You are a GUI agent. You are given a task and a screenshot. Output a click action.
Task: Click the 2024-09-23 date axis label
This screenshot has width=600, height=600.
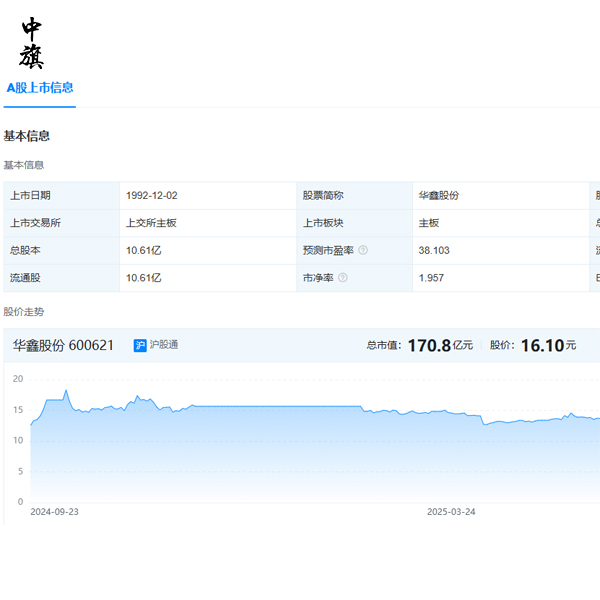pyautogui.click(x=54, y=511)
